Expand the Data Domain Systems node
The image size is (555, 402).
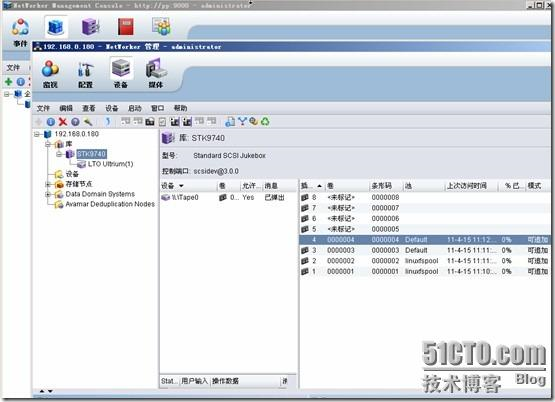(x=48, y=194)
